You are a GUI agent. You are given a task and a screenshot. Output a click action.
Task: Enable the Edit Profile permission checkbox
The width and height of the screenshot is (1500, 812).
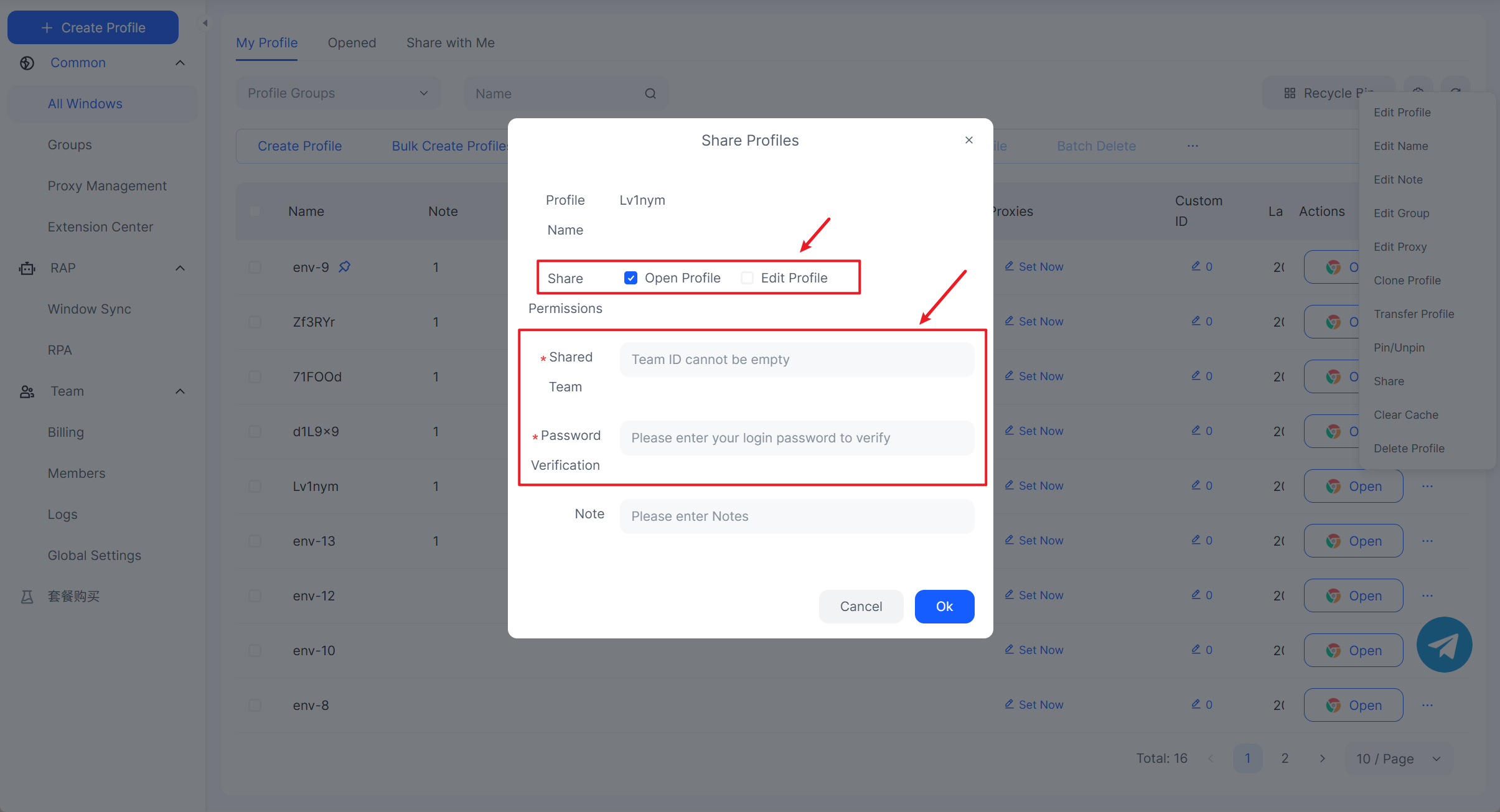coord(747,278)
